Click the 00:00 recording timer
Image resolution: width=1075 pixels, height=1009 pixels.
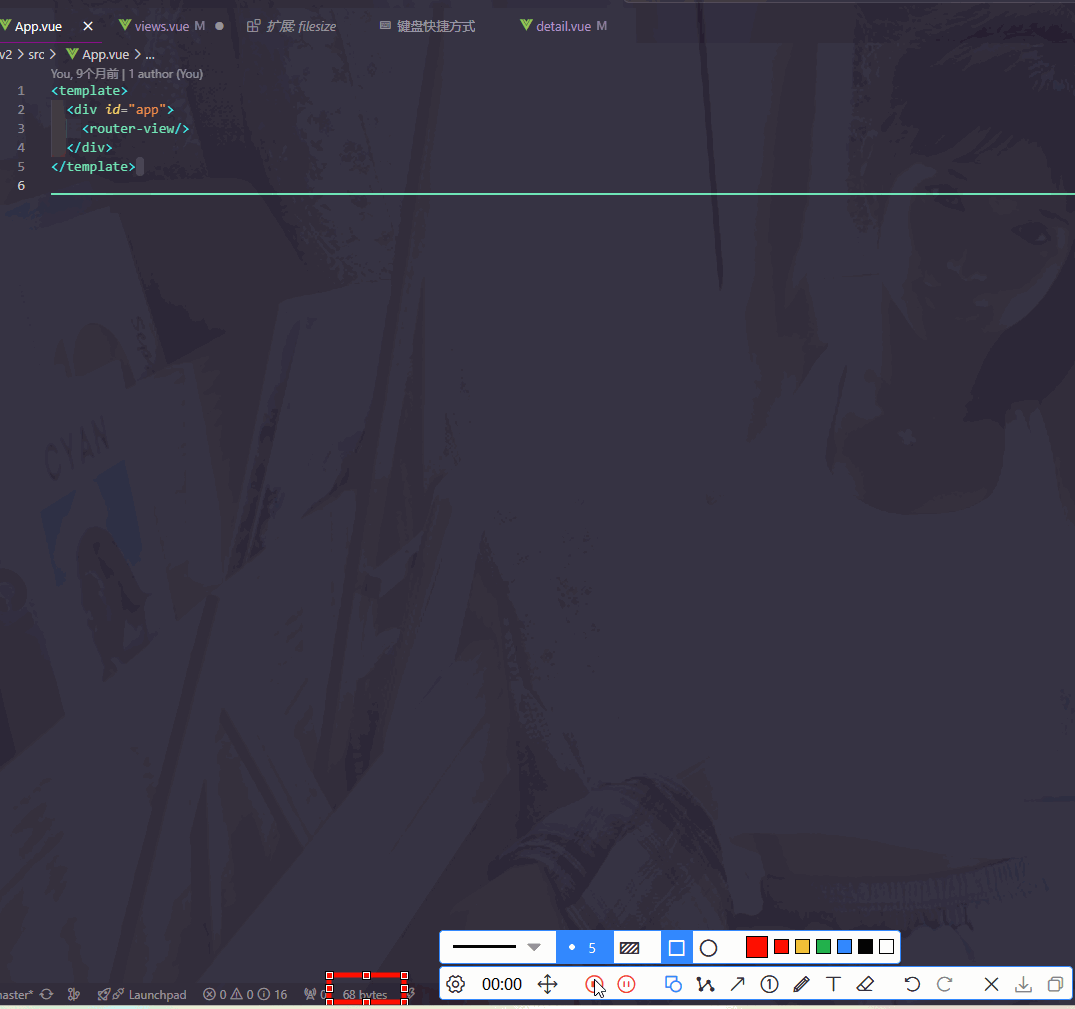[x=502, y=984]
